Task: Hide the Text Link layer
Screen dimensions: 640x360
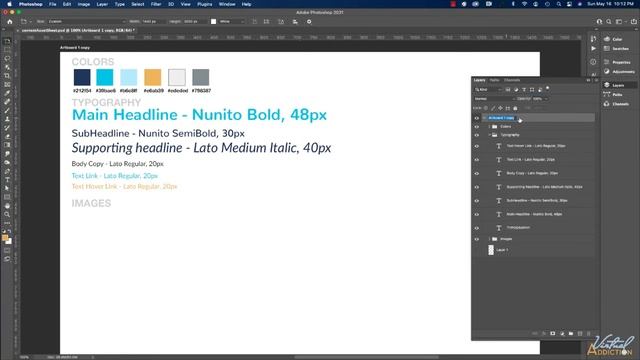Action: (x=476, y=160)
